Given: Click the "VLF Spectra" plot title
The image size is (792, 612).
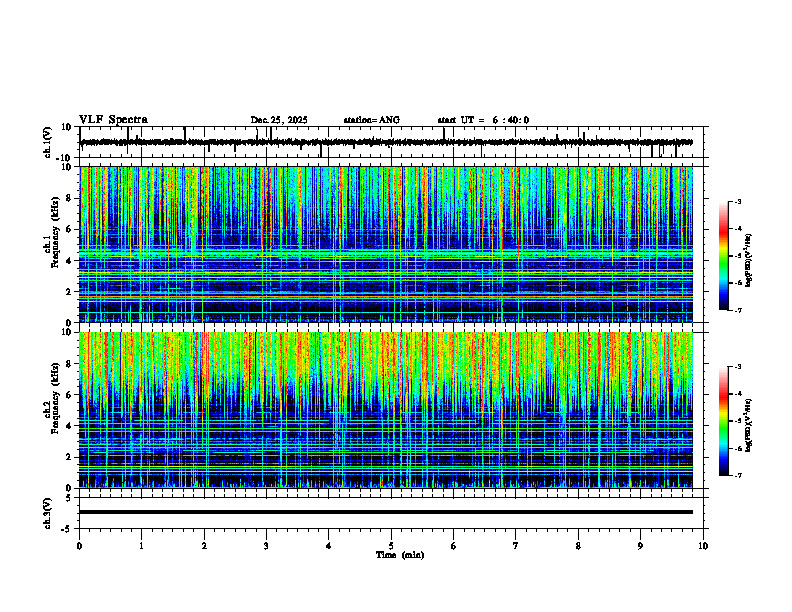Looking at the screenshot, I should tap(113, 120).
